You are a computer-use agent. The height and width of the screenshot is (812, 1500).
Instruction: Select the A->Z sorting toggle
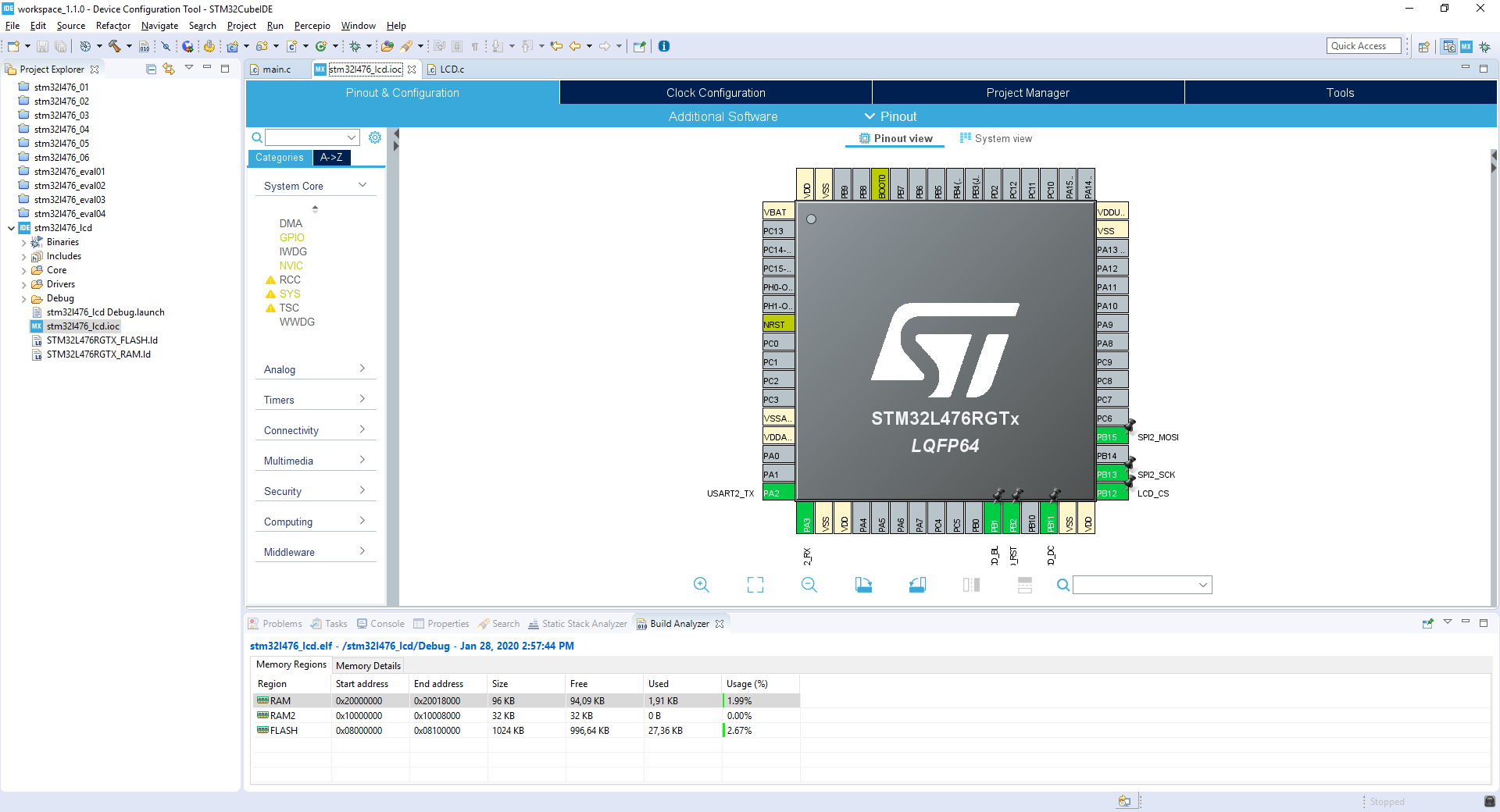331,158
